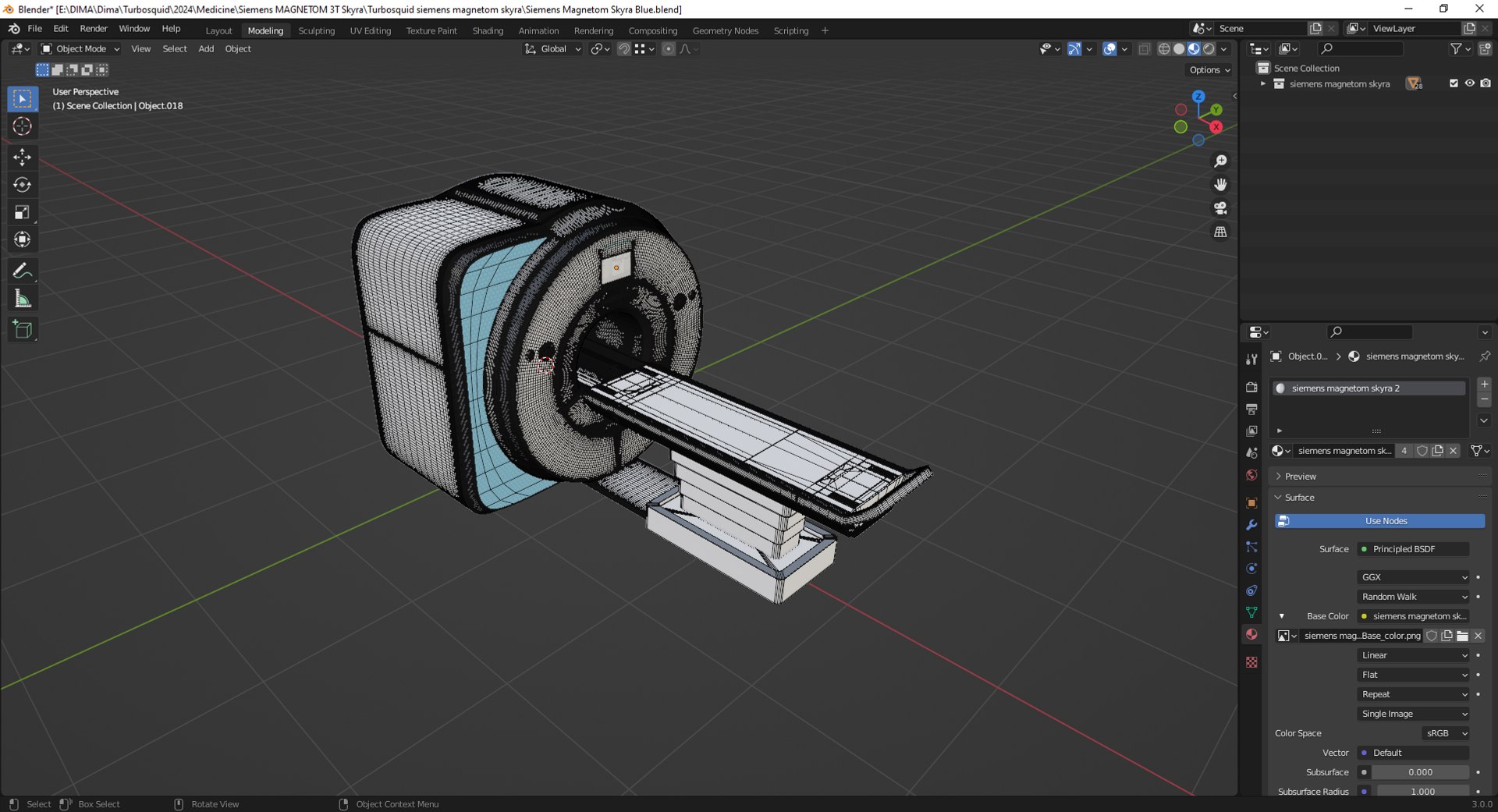The width and height of the screenshot is (1498, 812).
Task: Click the pan view hand icon
Action: [x=1220, y=185]
